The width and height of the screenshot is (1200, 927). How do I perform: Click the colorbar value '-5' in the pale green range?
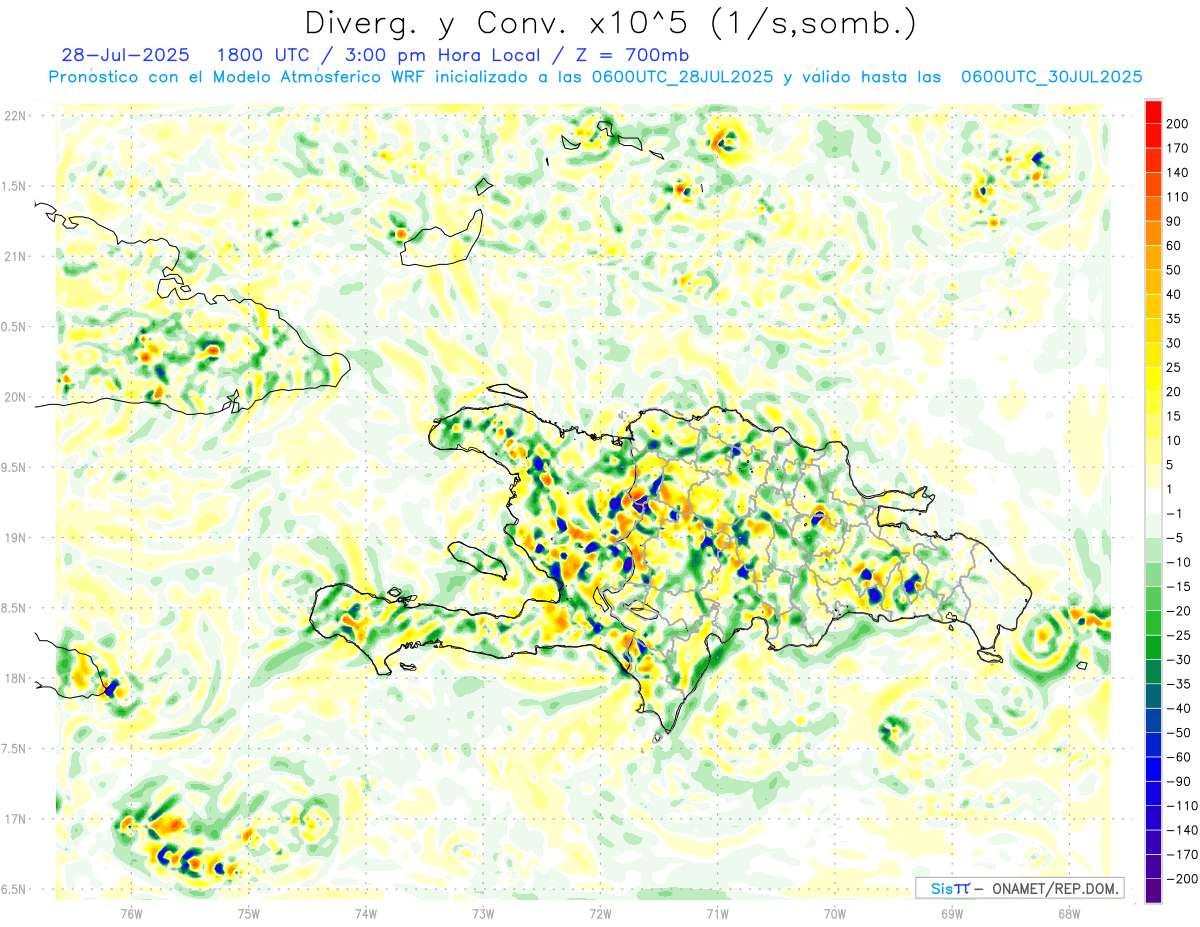coord(1176,538)
